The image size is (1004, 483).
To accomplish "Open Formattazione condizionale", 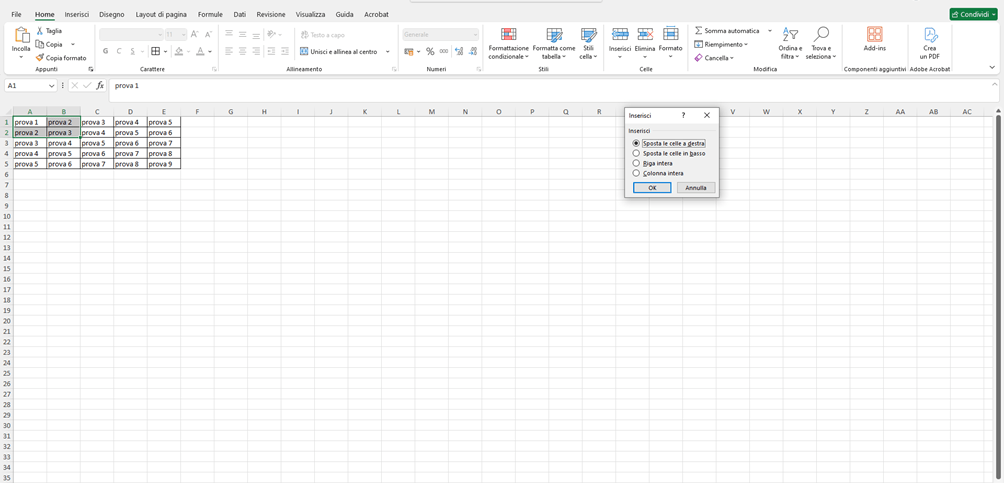I will point(508,36).
